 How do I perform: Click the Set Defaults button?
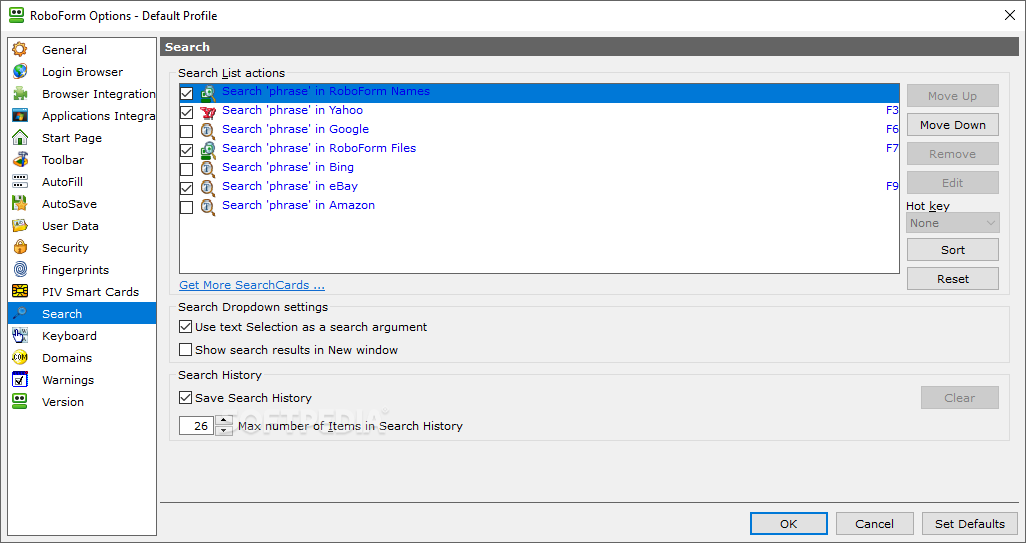(x=970, y=523)
